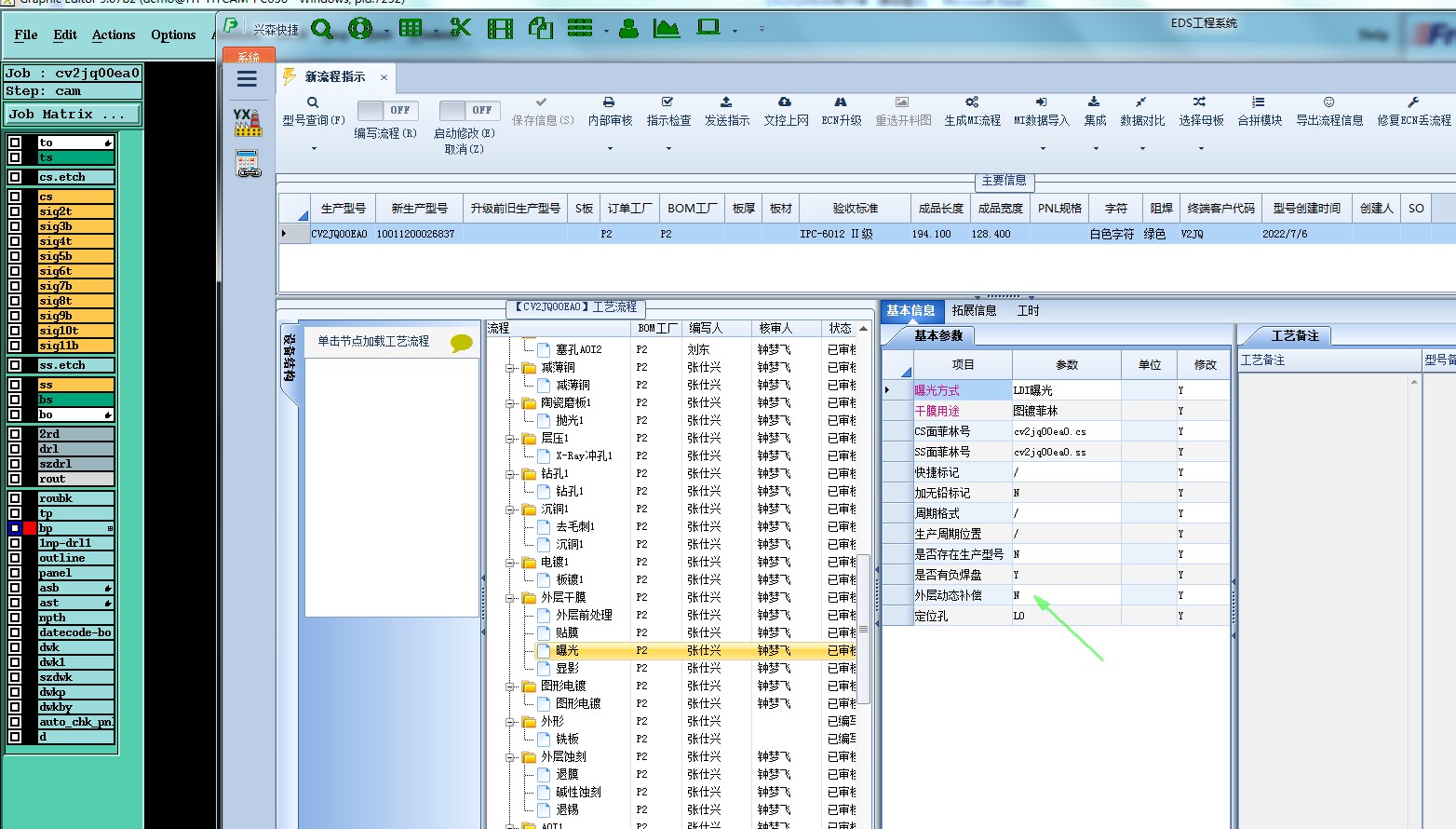Click the green lifebuoy icon in quick bar

[x=360, y=29]
